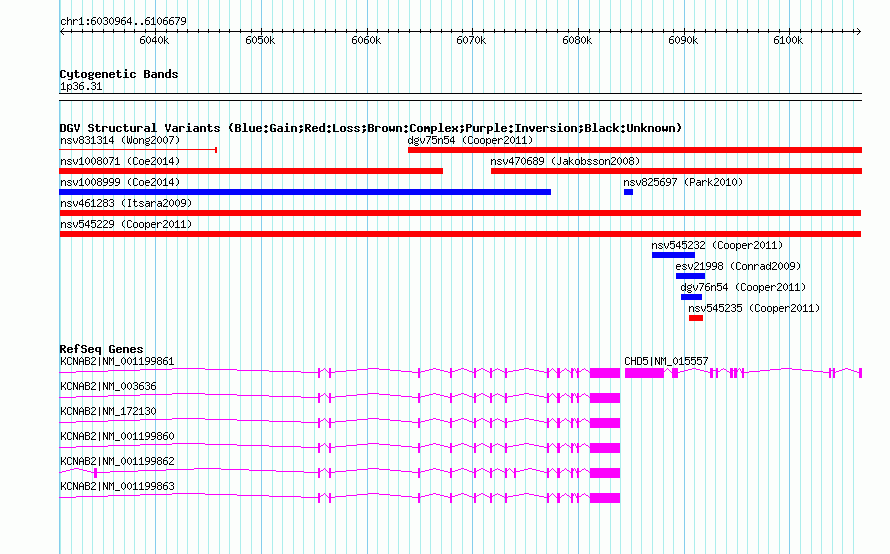Click the DGV Structural Variants track title
This screenshot has height=554, width=890.
[x=371, y=128]
